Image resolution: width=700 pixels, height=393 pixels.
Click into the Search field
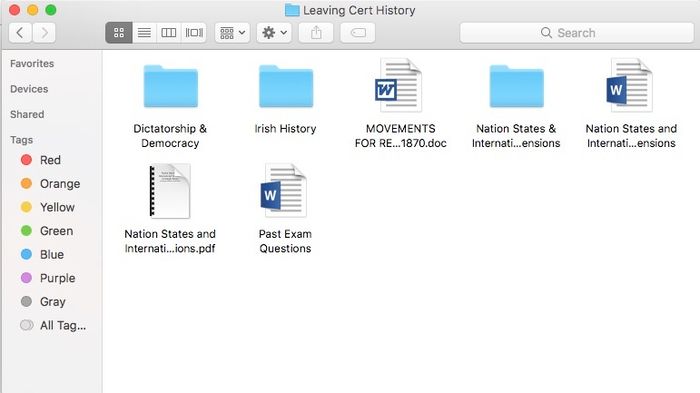click(576, 33)
